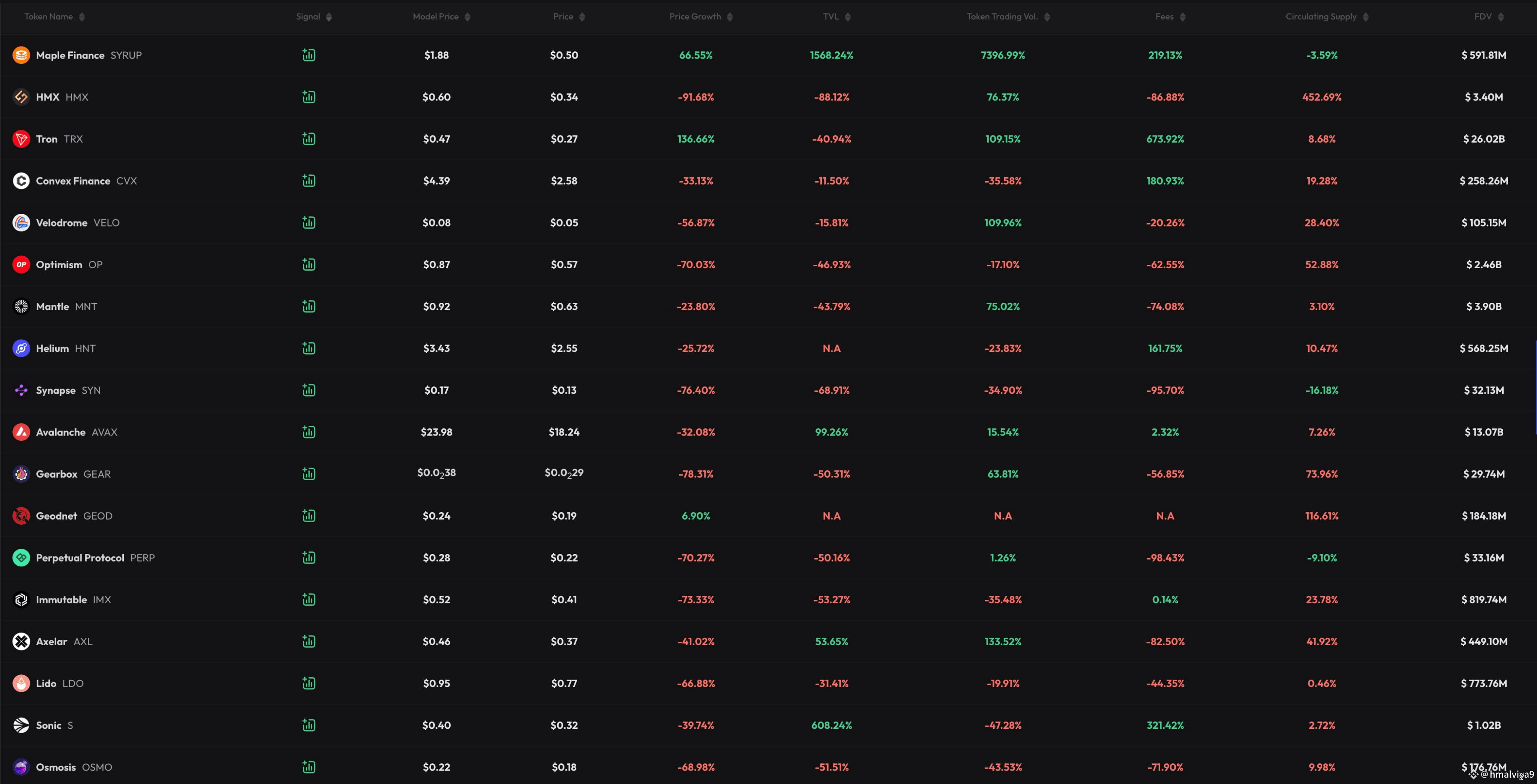Click Maple Finance trading volume 7396.99%
Image resolution: width=1537 pixels, height=784 pixels.
point(1002,55)
